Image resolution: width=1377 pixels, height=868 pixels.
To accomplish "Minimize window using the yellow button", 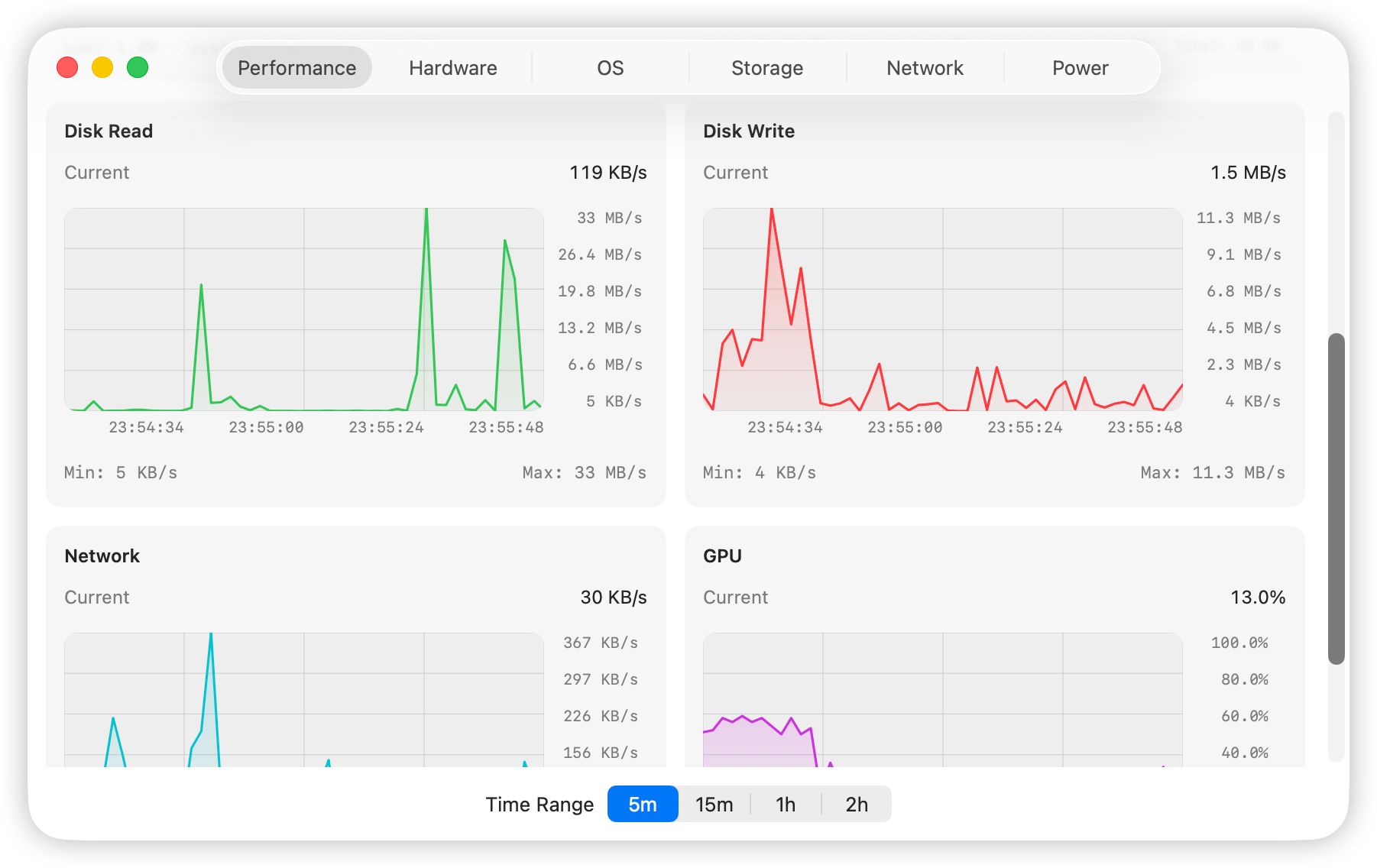I will [x=102, y=68].
